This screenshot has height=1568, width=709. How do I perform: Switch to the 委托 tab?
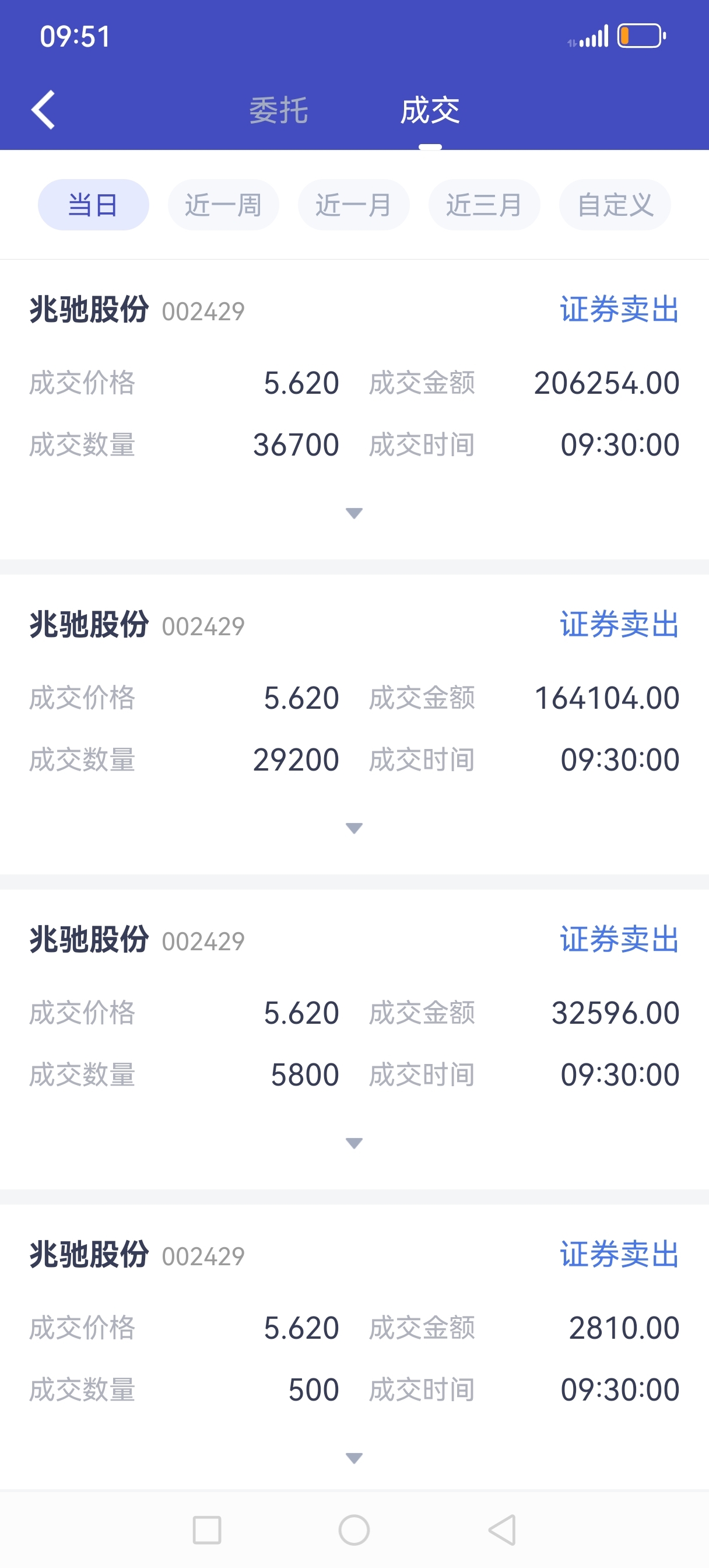279,111
